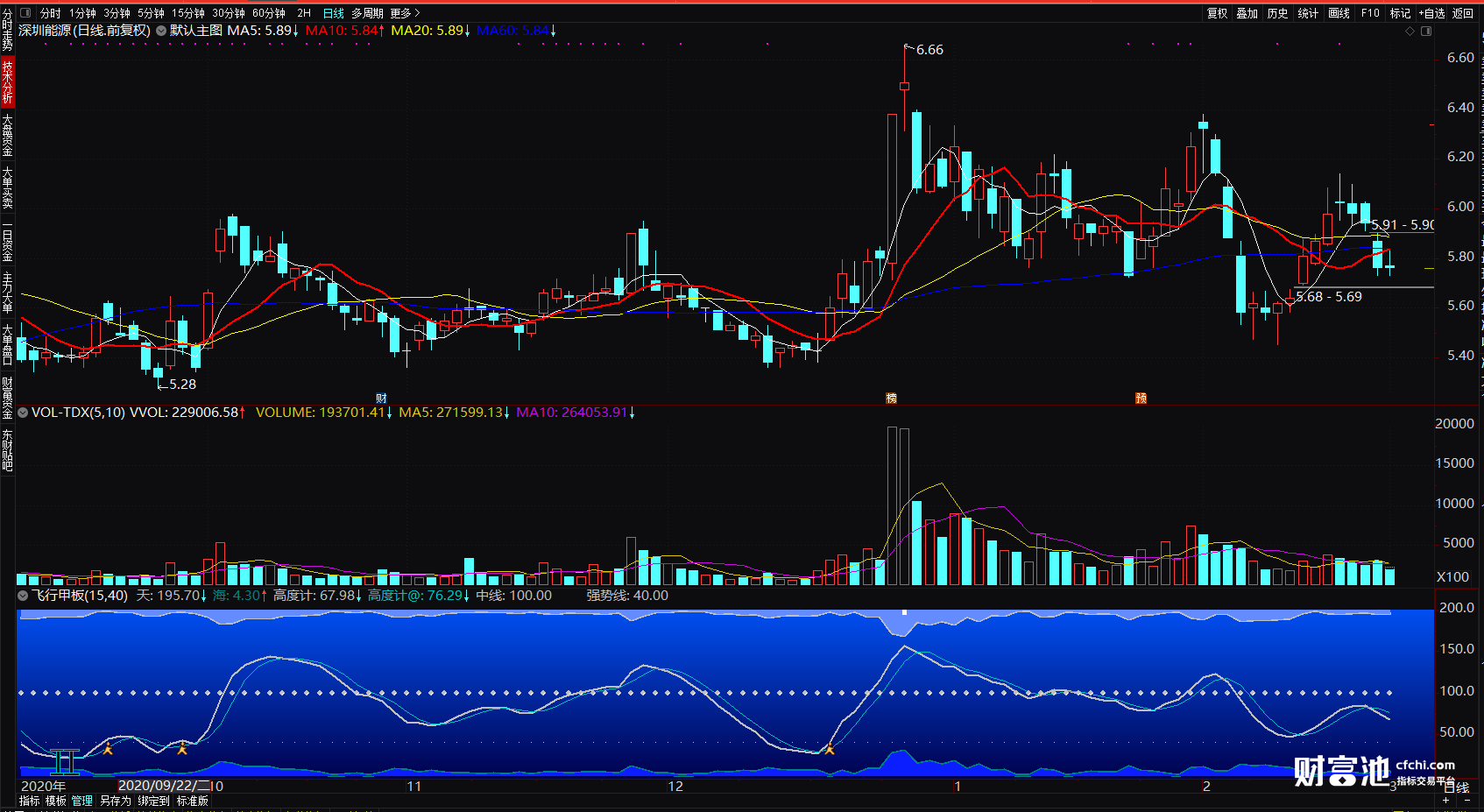Viewport: 1484px width, 812px height.
Task: Click the 管理 manage button
Action: pyautogui.click(x=82, y=801)
